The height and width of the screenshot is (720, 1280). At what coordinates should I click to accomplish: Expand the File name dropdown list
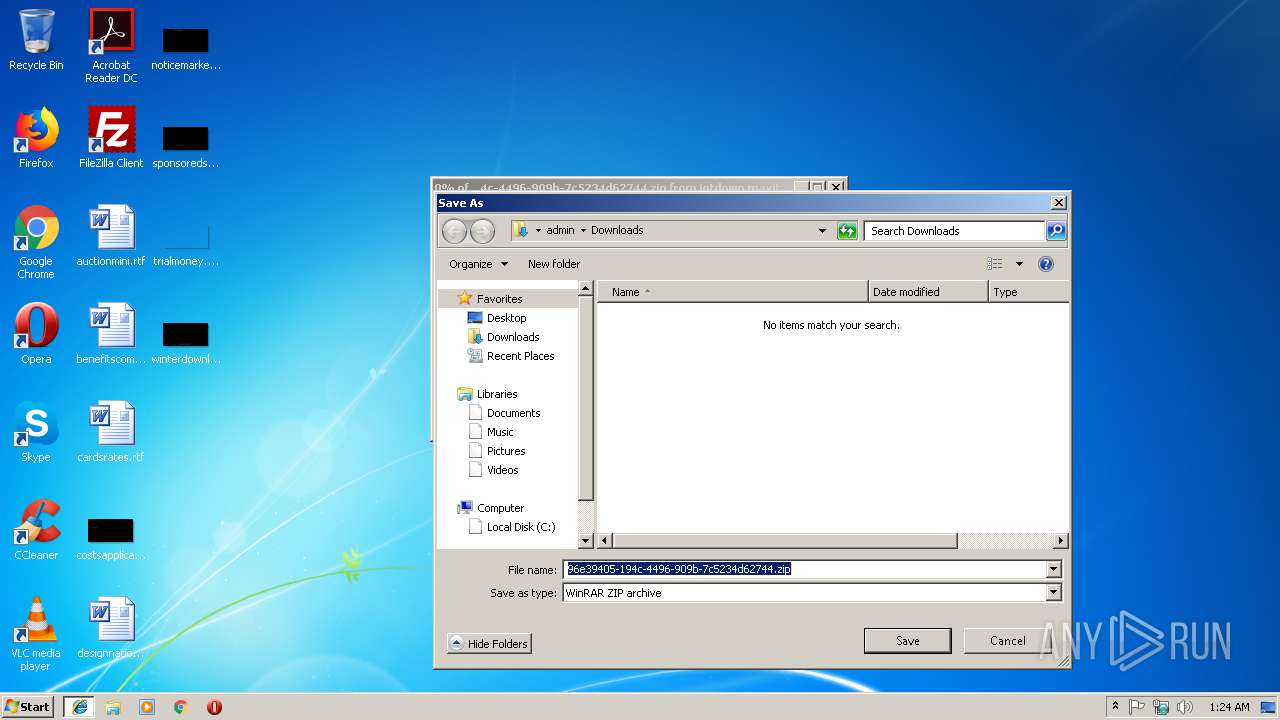[1053, 570]
